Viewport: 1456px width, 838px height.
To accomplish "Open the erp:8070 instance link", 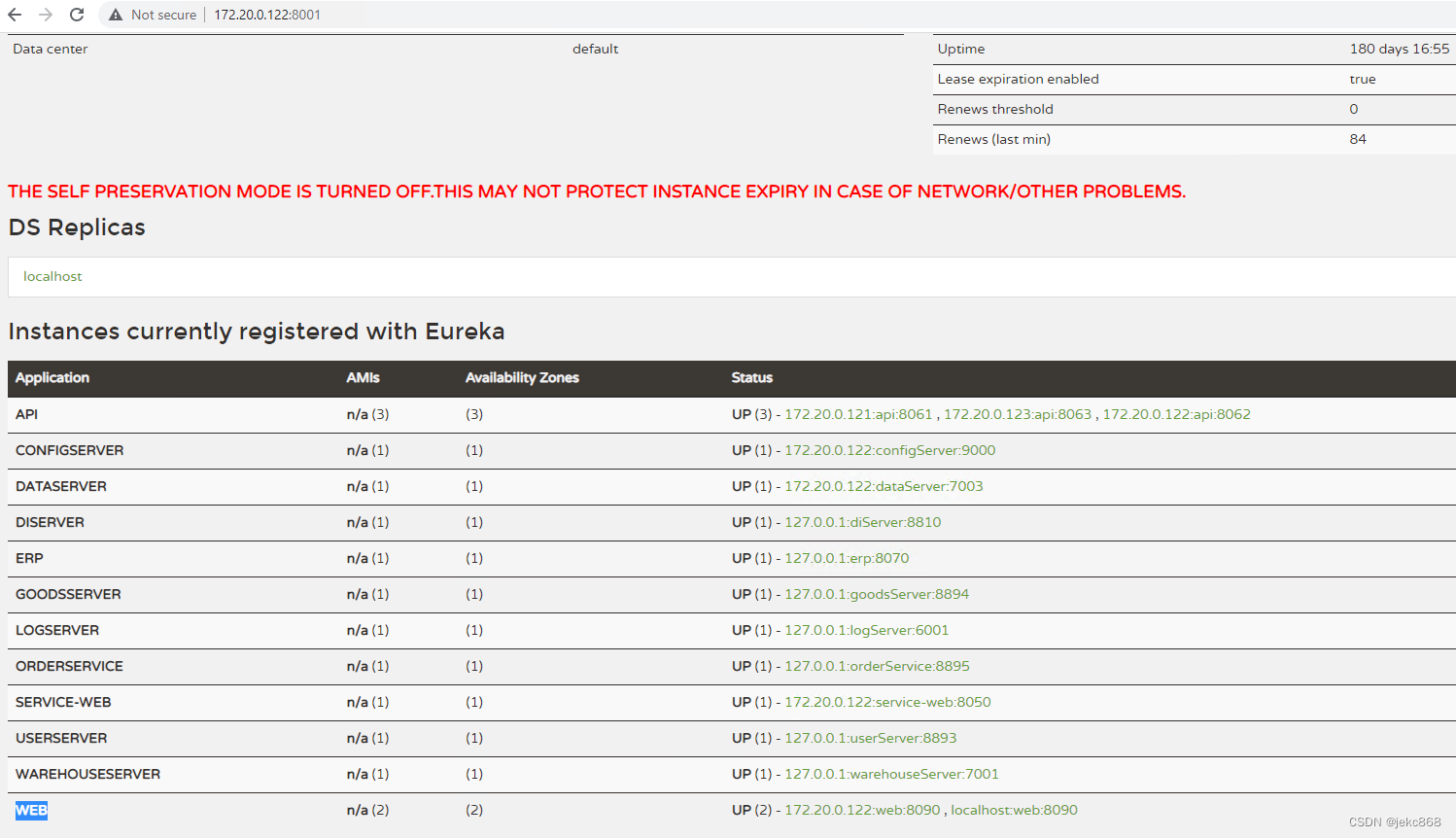I will pos(847,558).
